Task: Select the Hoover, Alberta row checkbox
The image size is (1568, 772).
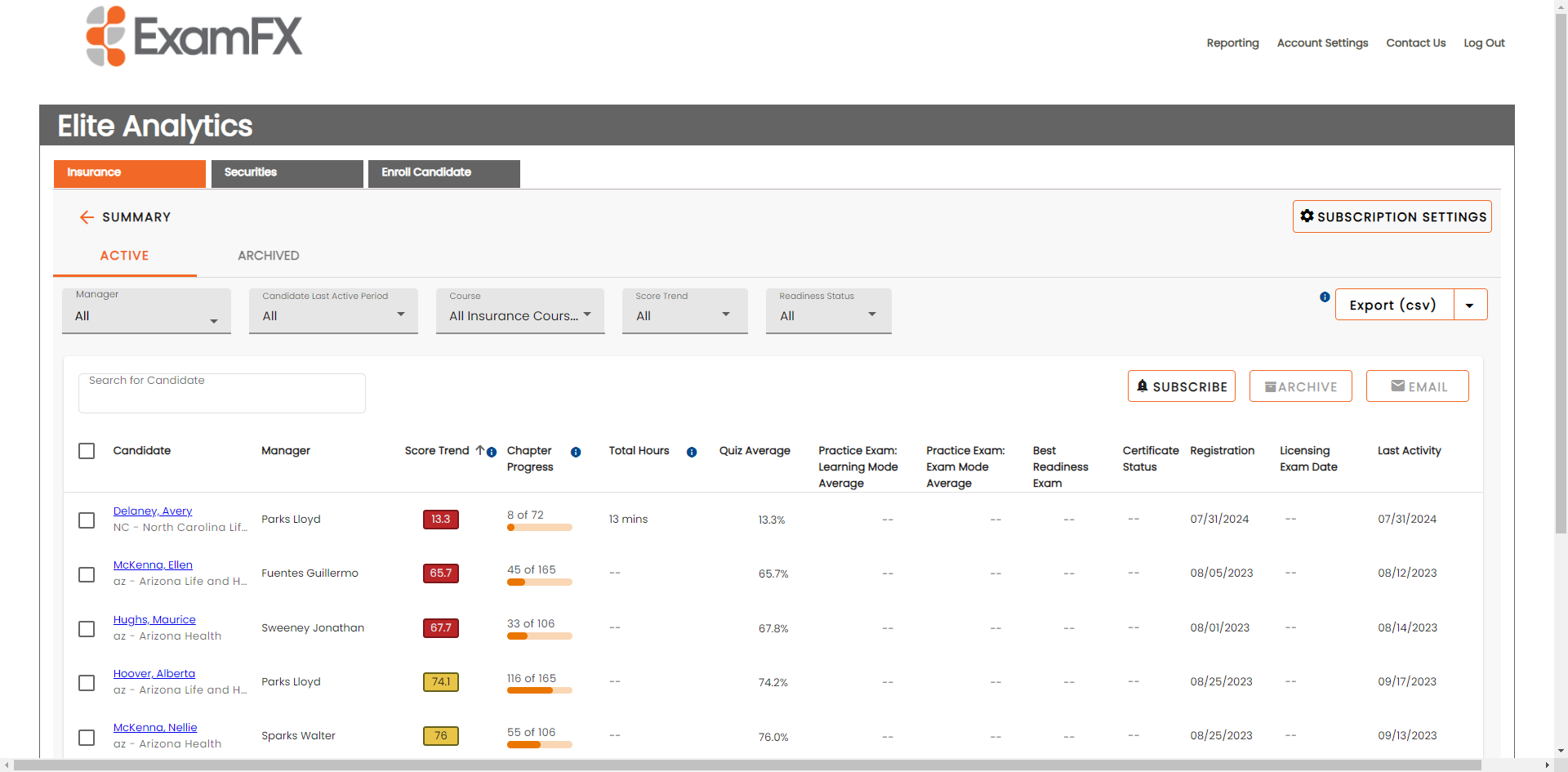Action: 87,683
